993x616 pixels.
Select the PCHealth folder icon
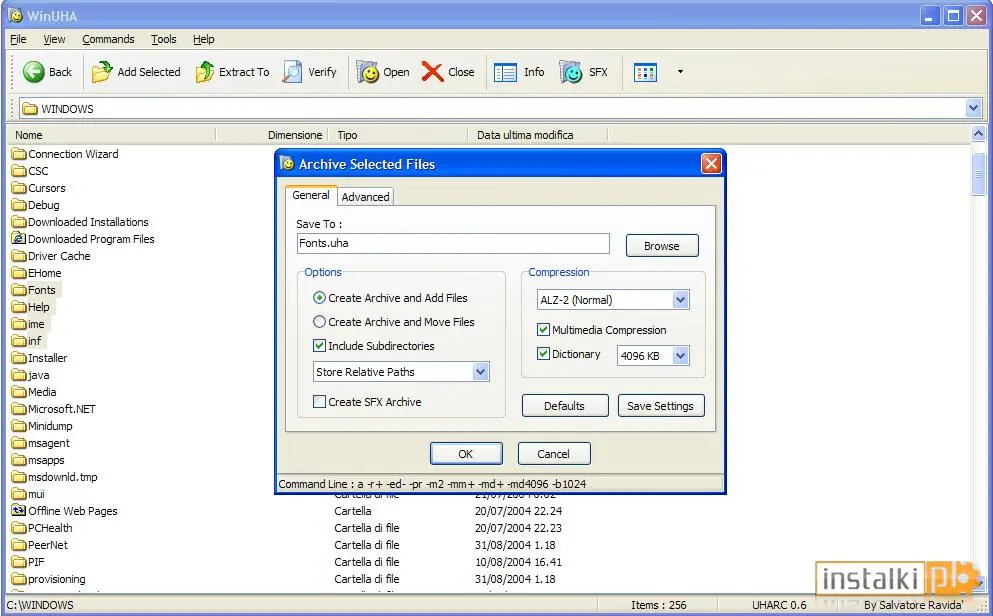[x=19, y=528]
